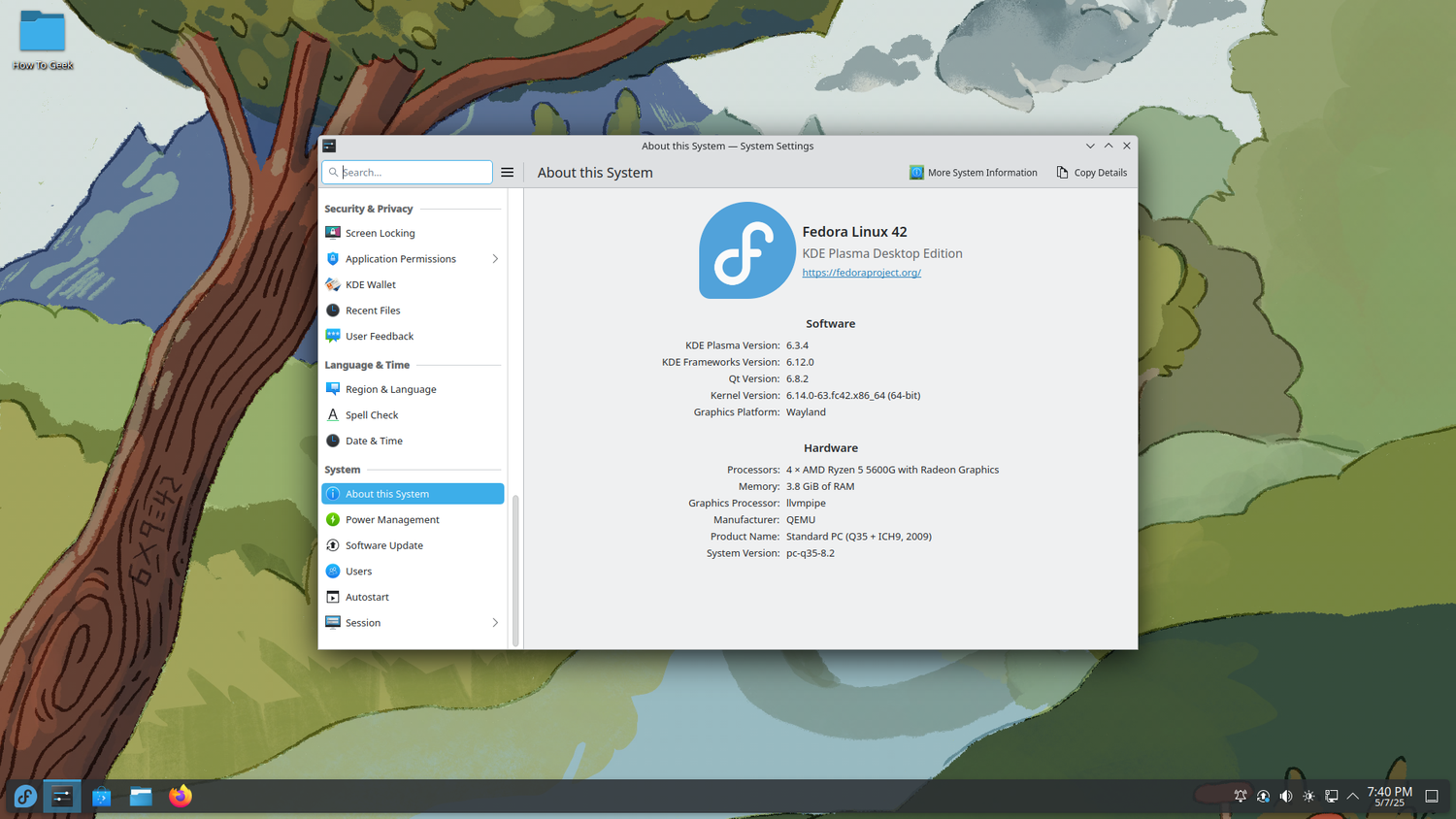Open Dolphin file manager from taskbar
The height and width of the screenshot is (819, 1456).
coord(141,797)
